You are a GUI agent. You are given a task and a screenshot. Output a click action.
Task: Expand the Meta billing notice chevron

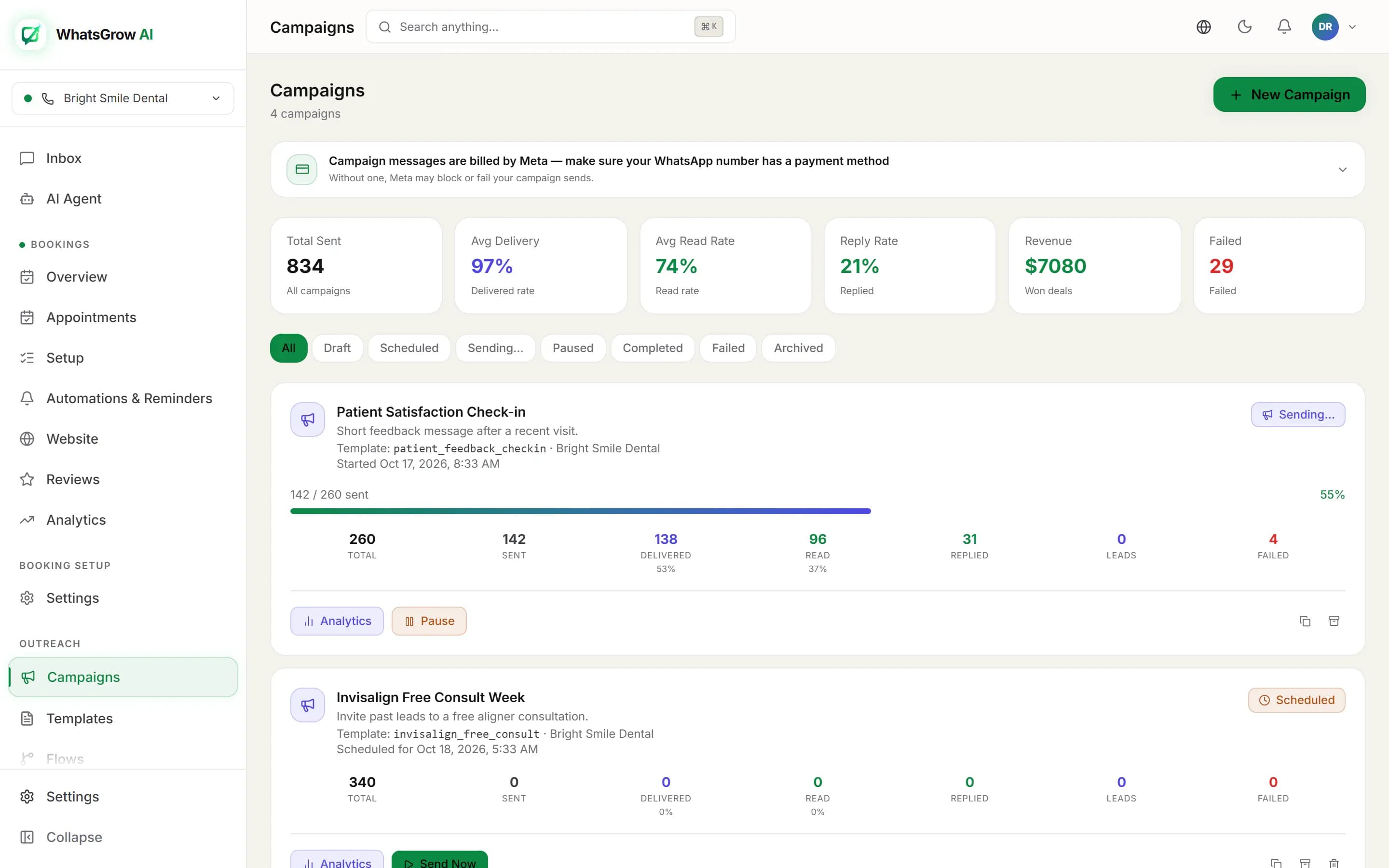(1343, 169)
